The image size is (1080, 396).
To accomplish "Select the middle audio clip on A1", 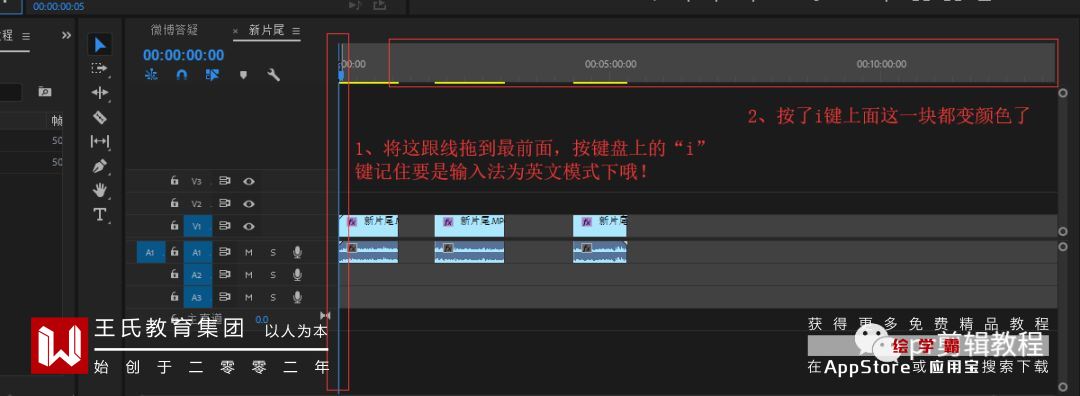I will [x=469, y=252].
